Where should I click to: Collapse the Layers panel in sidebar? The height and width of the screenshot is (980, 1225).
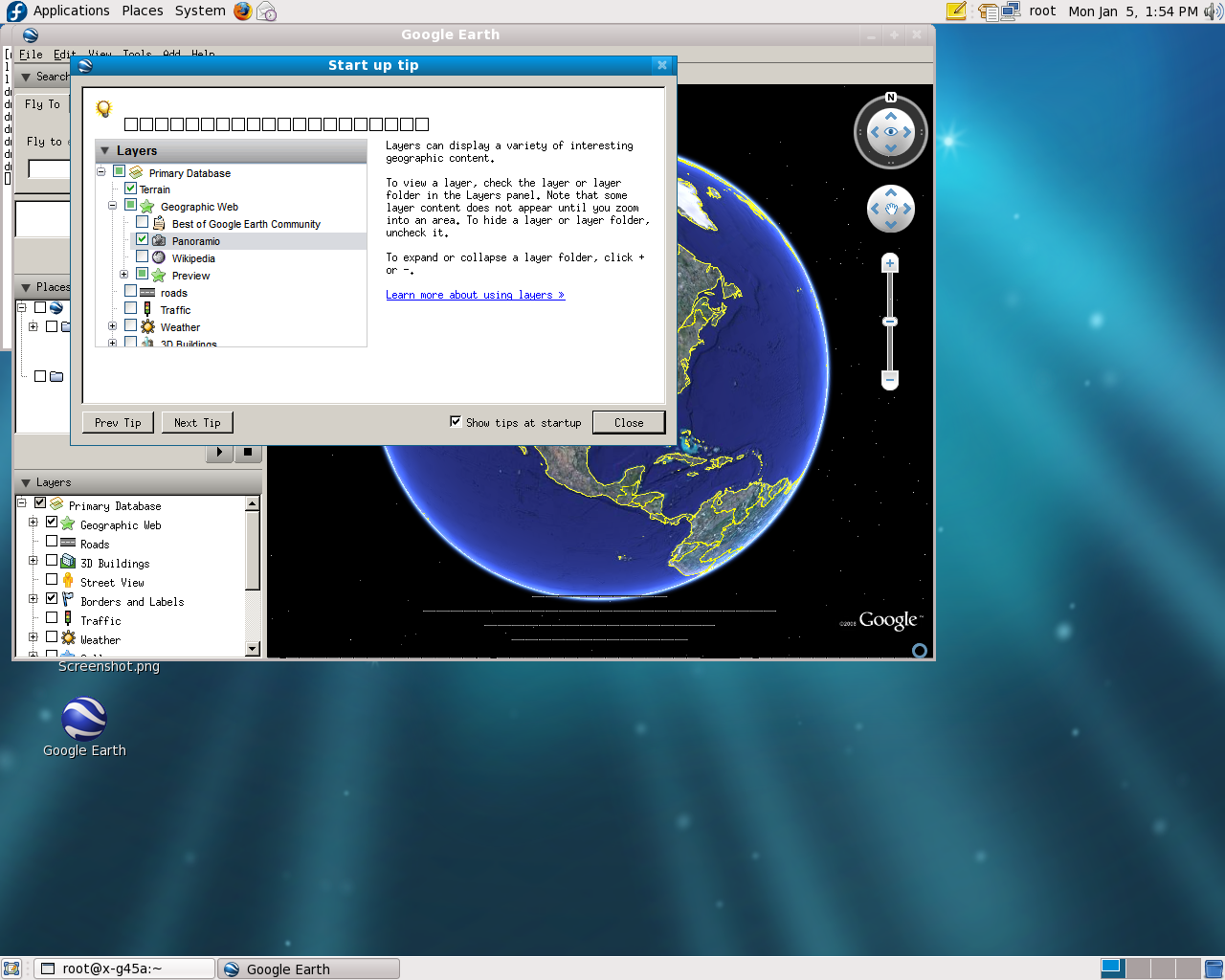point(26,483)
